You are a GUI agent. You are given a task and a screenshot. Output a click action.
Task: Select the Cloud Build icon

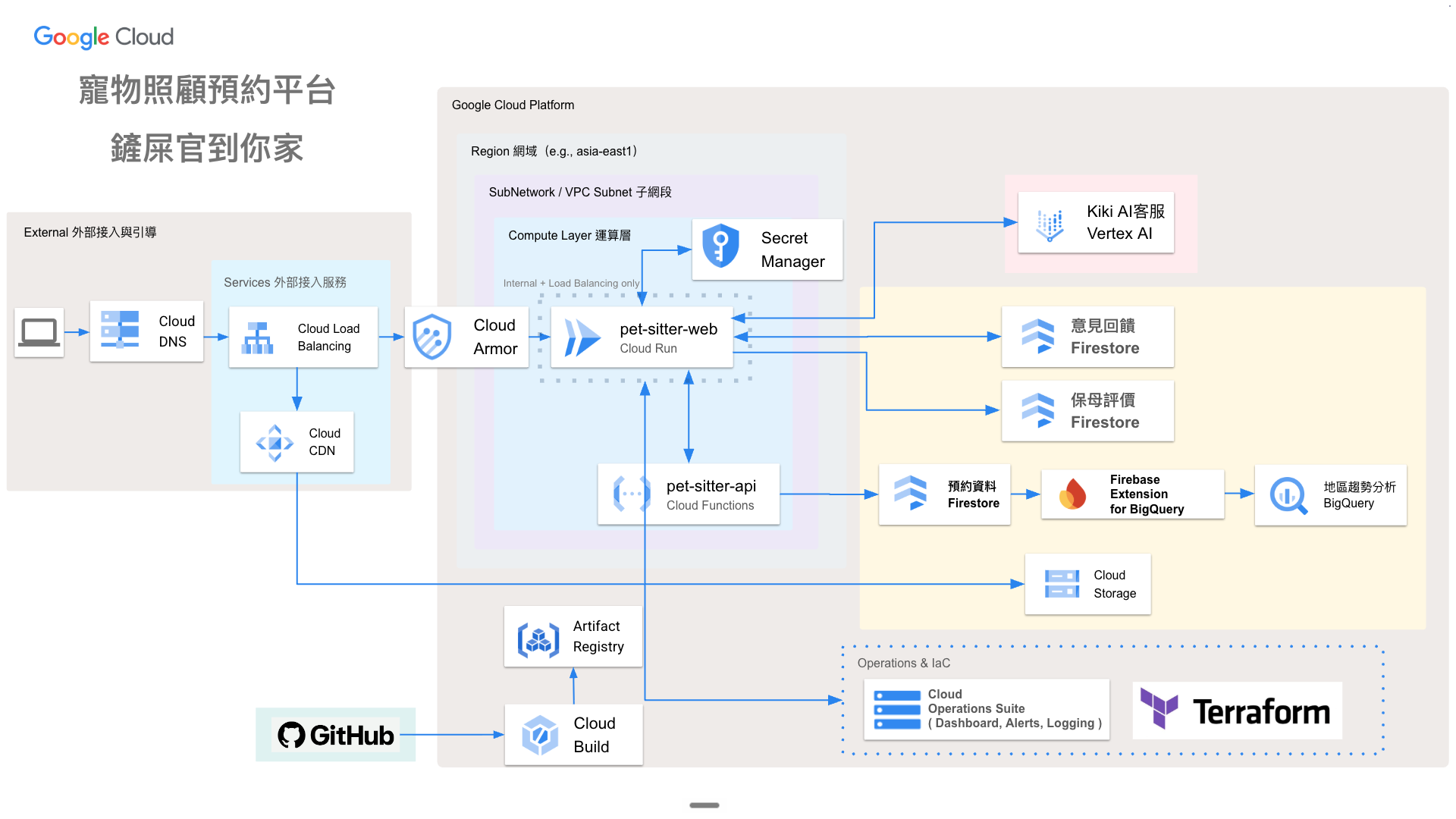(x=540, y=736)
